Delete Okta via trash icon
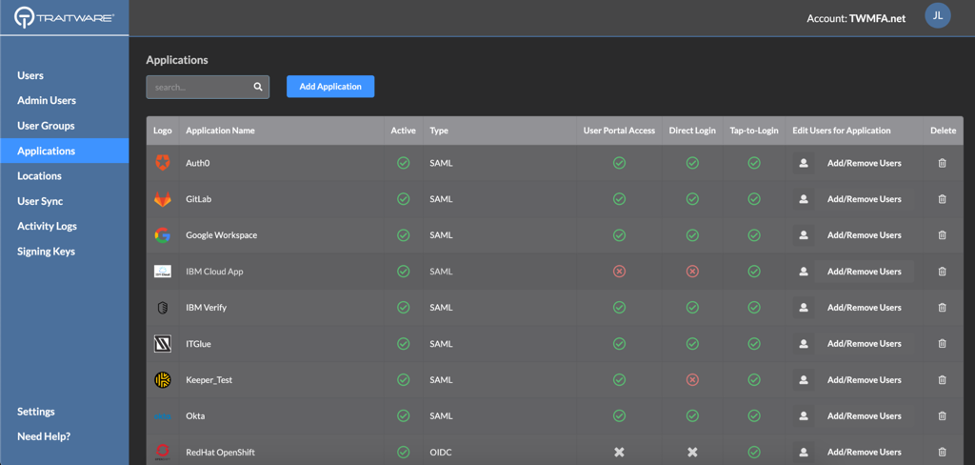This screenshot has height=466, width=977. tap(942, 416)
